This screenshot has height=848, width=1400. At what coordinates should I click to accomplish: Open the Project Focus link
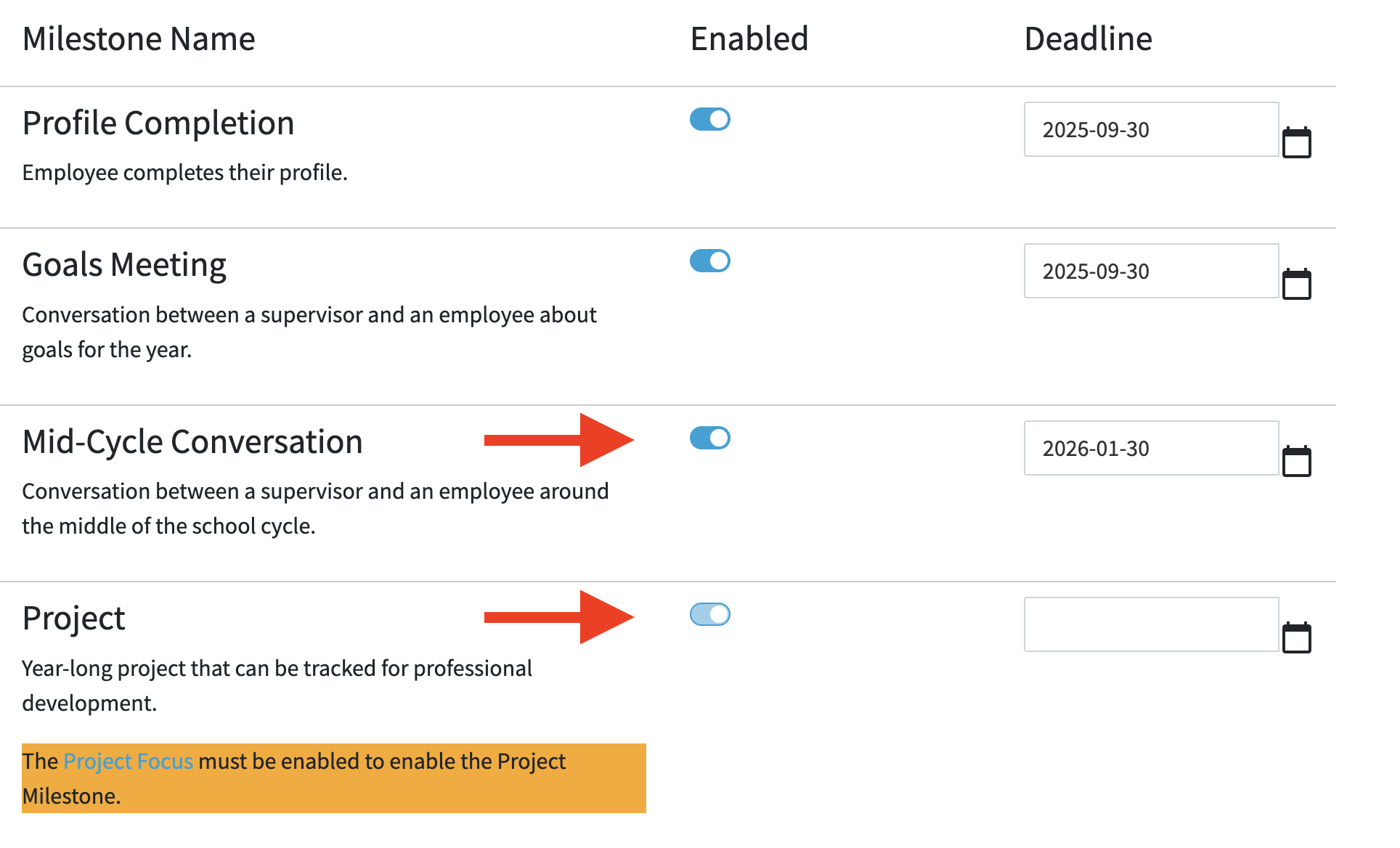[x=129, y=761]
